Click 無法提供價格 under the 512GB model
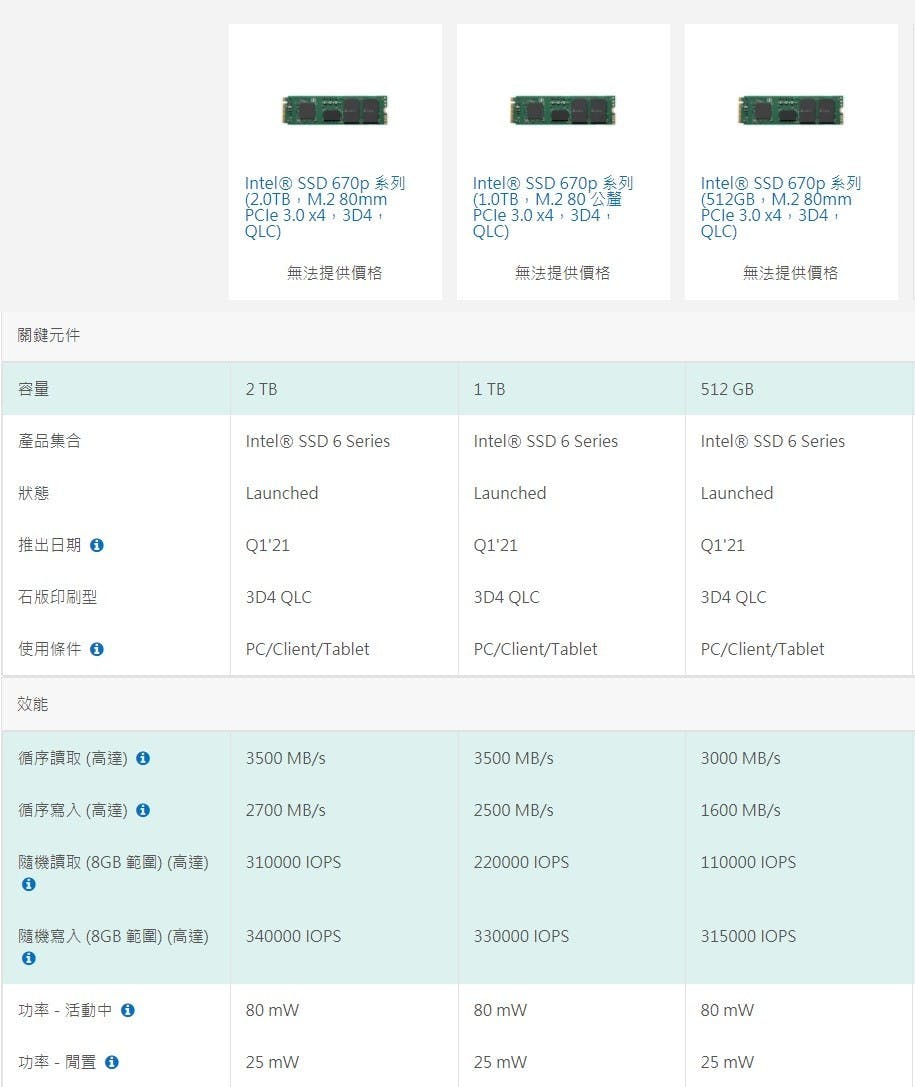Image resolution: width=915 pixels, height=1087 pixels. (791, 273)
